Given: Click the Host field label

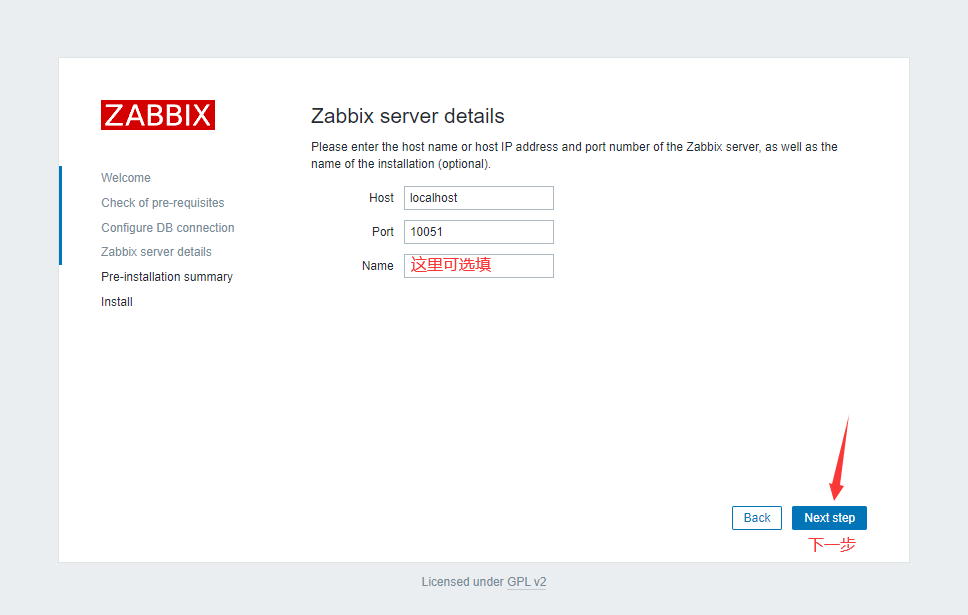Looking at the screenshot, I should (x=381, y=198).
